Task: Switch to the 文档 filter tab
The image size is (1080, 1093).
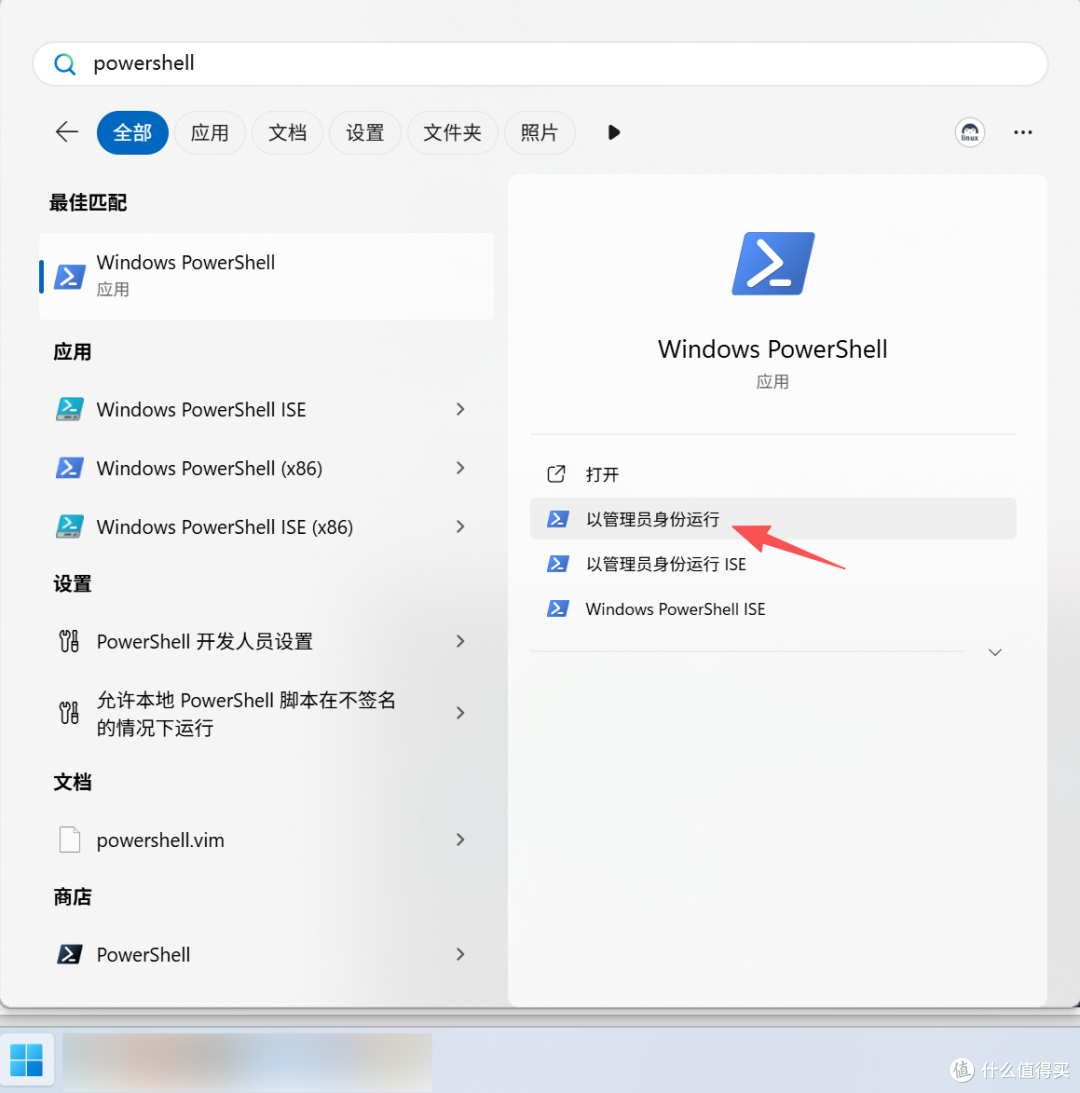Action: click(x=287, y=132)
